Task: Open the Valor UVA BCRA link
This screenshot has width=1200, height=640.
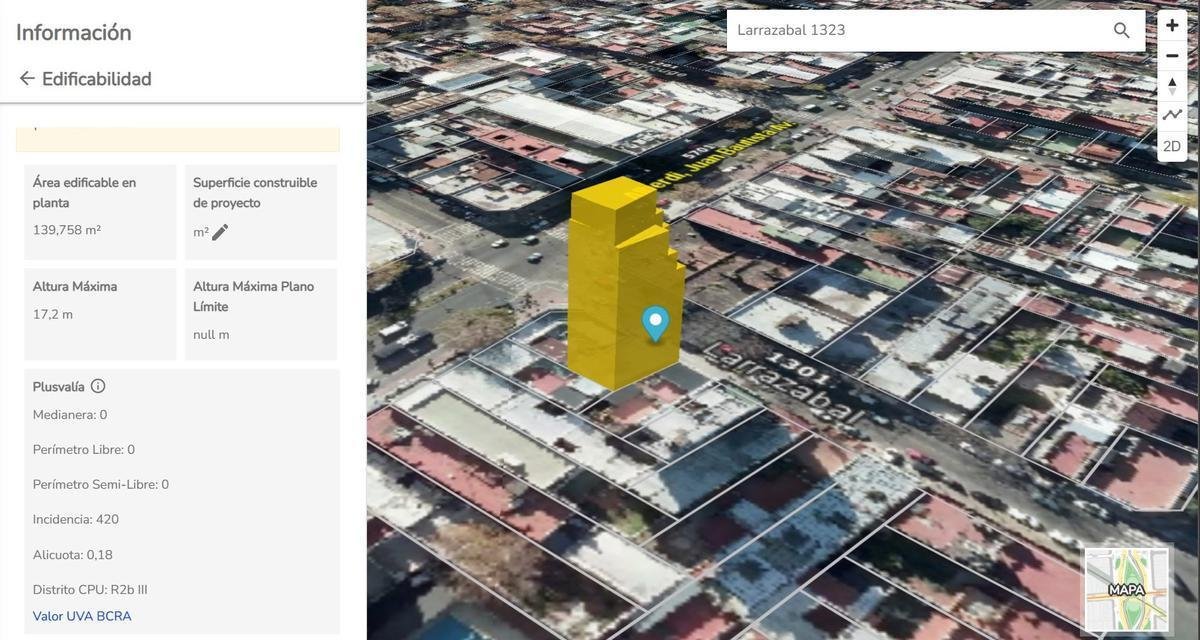Action: pos(82,616)
